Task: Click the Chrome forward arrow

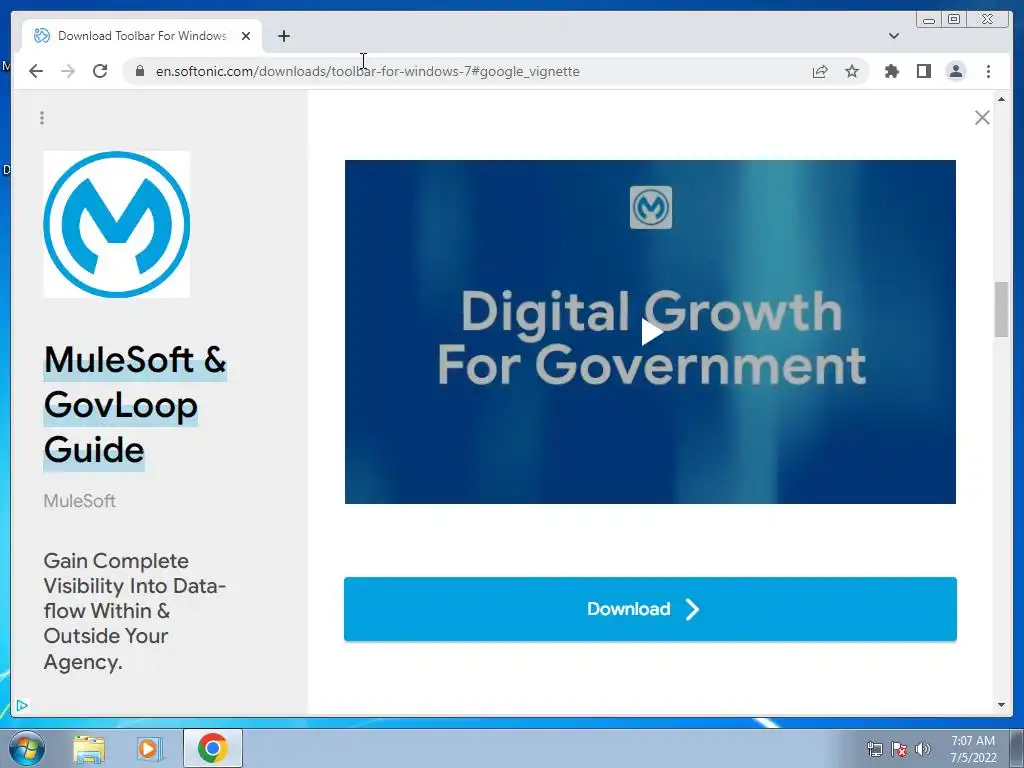Action: 68,71
